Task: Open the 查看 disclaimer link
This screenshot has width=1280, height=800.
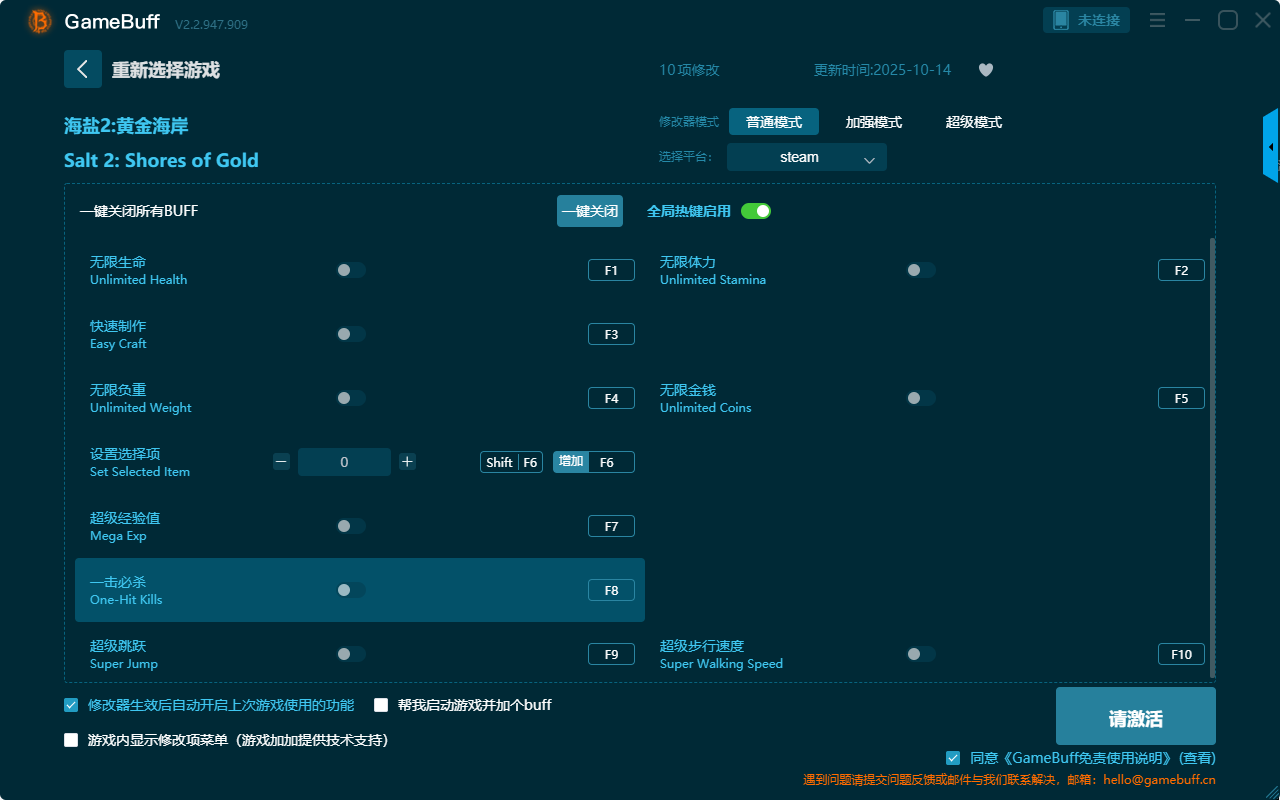Action: point(1197,759)
